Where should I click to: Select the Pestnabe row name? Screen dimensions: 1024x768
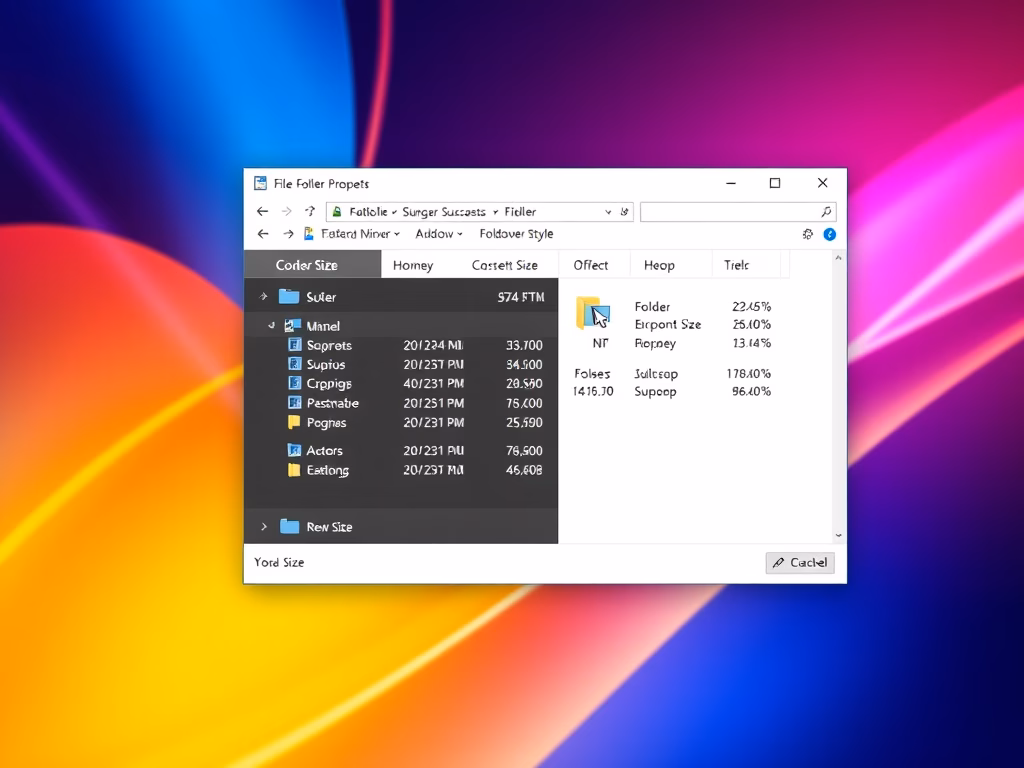click(x=332, y=403)
